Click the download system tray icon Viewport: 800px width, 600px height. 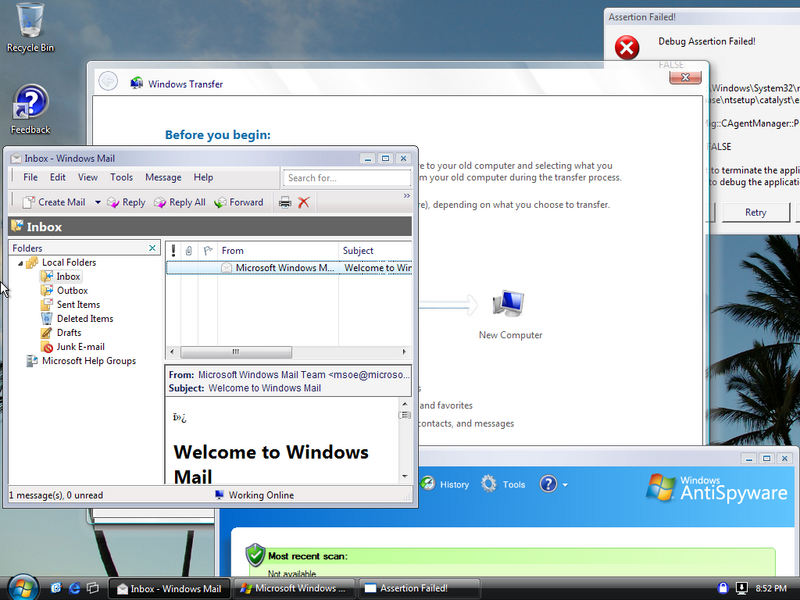click(x=742, y=588)
